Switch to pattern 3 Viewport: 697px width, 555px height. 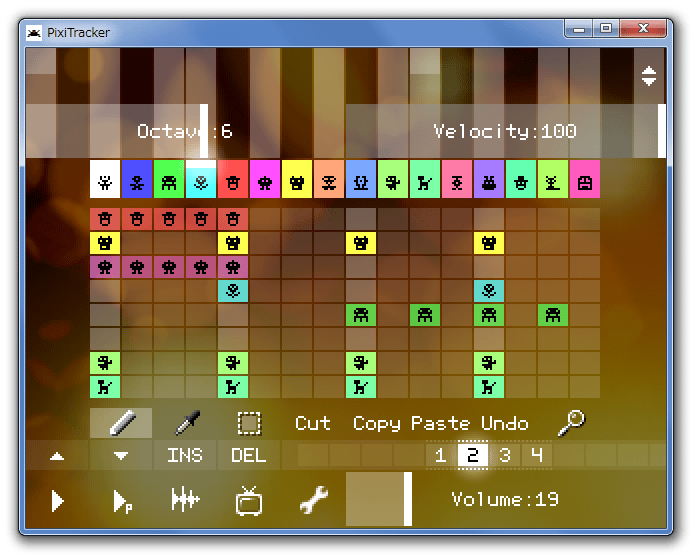click(505, 455)
